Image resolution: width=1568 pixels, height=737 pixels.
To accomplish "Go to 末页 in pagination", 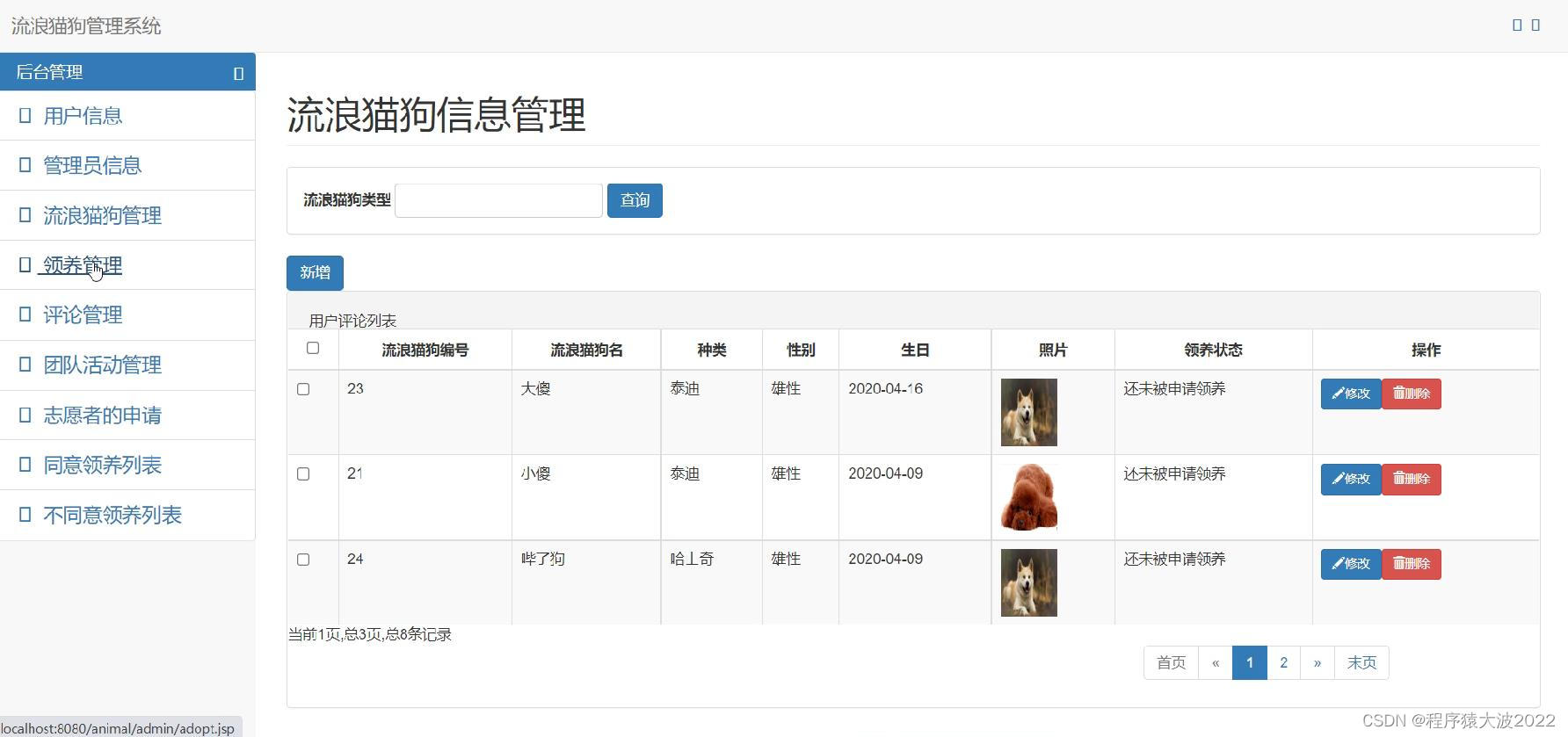I will 1361,662.
